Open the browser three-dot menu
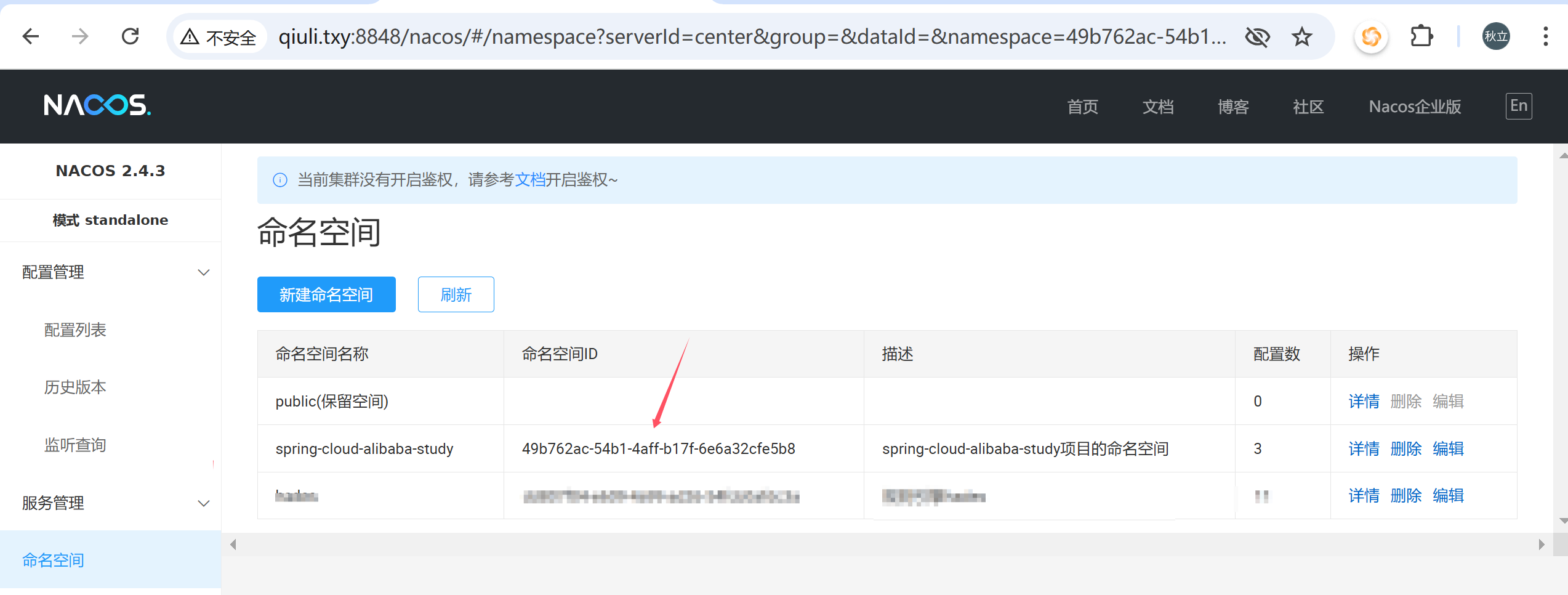Screen dimensions: 1568x595 (1545, 37)
